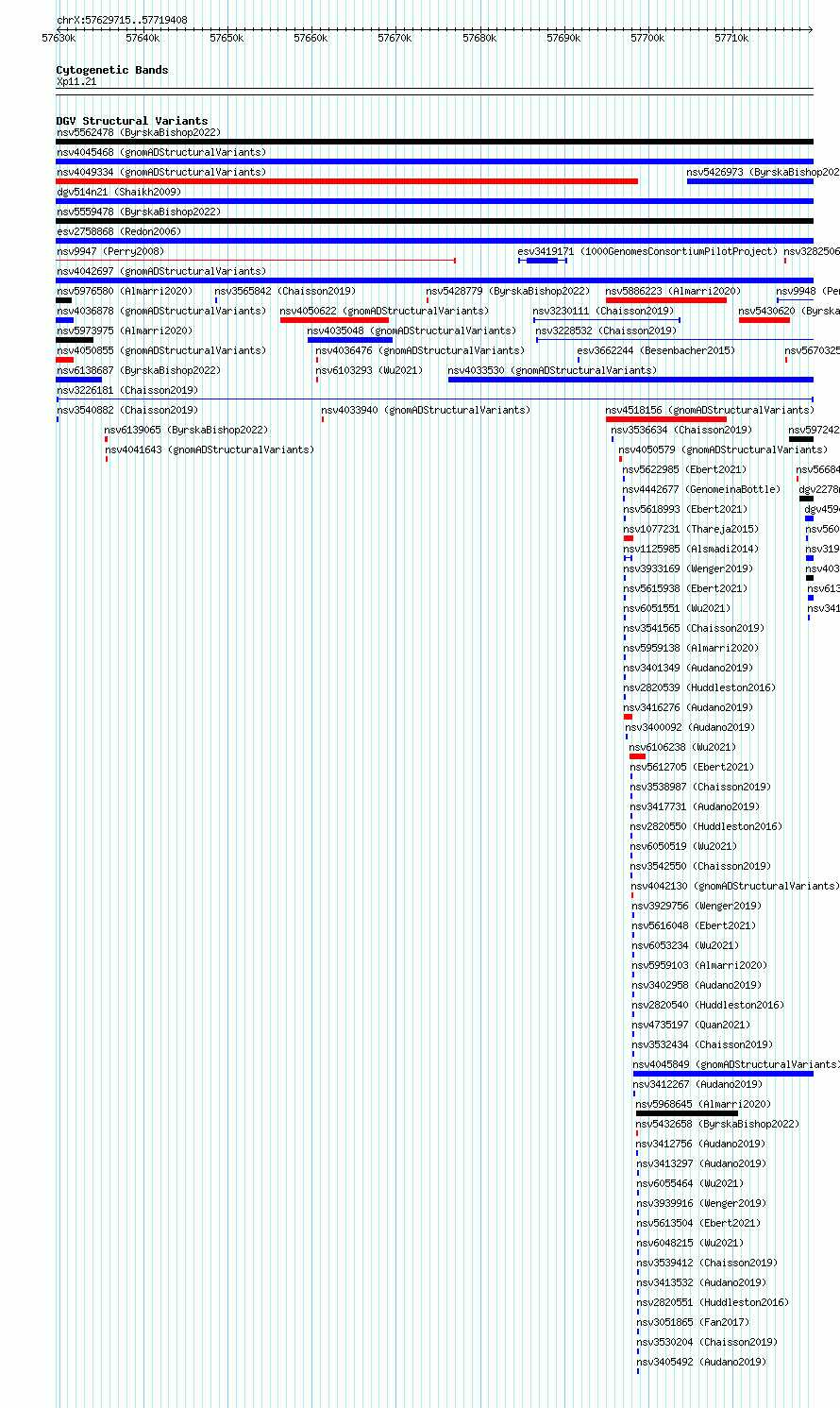Image resolution: width=840 pixels, height=1408 pixels.
Task: Select nsv5976580 (Almarri2020) label
Action: pyautogui.click(x=125, y=292)
